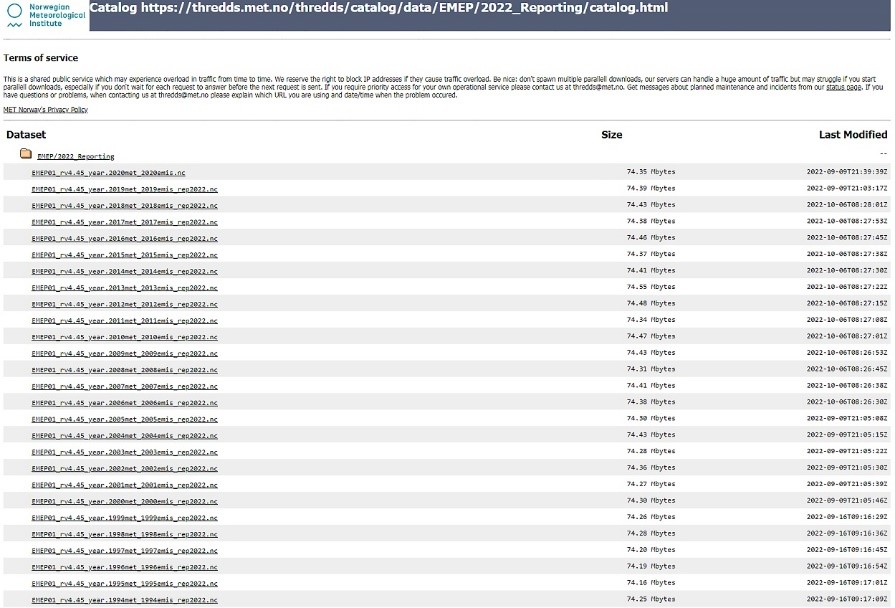Click the Norwegian Meteorological Institute logo
Image resolution: width=895 pixels, height=608 pixels.
point(42,15)
